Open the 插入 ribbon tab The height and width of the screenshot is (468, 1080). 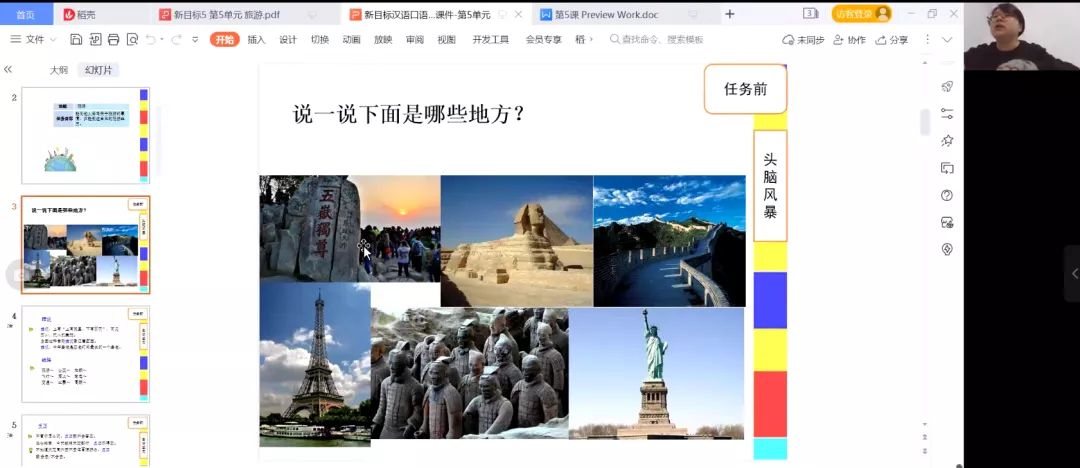(x=256, y=39)
